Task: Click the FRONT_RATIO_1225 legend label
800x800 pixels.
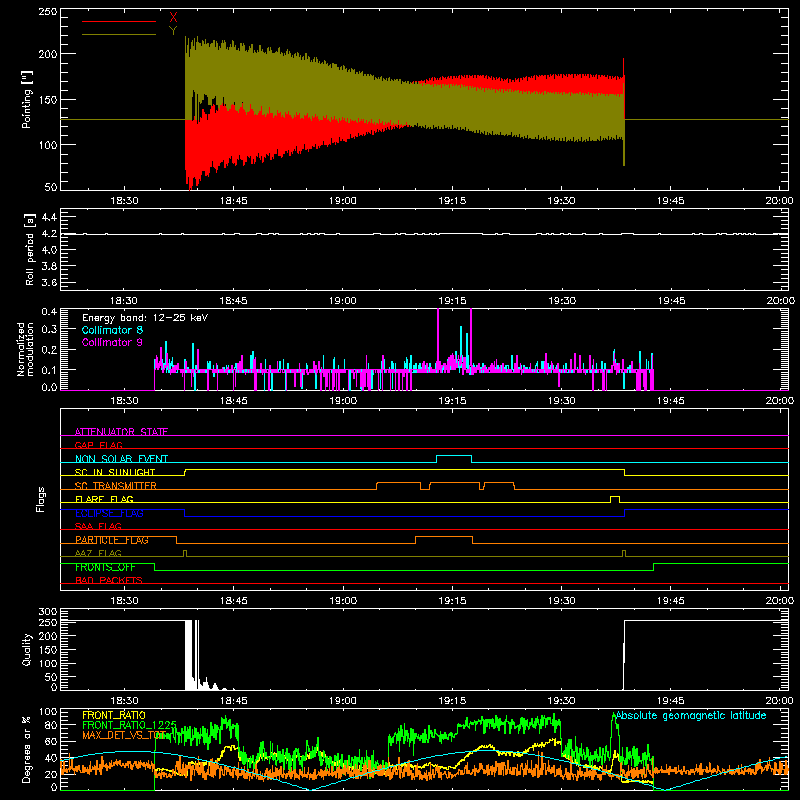Action: coord(129,725)
